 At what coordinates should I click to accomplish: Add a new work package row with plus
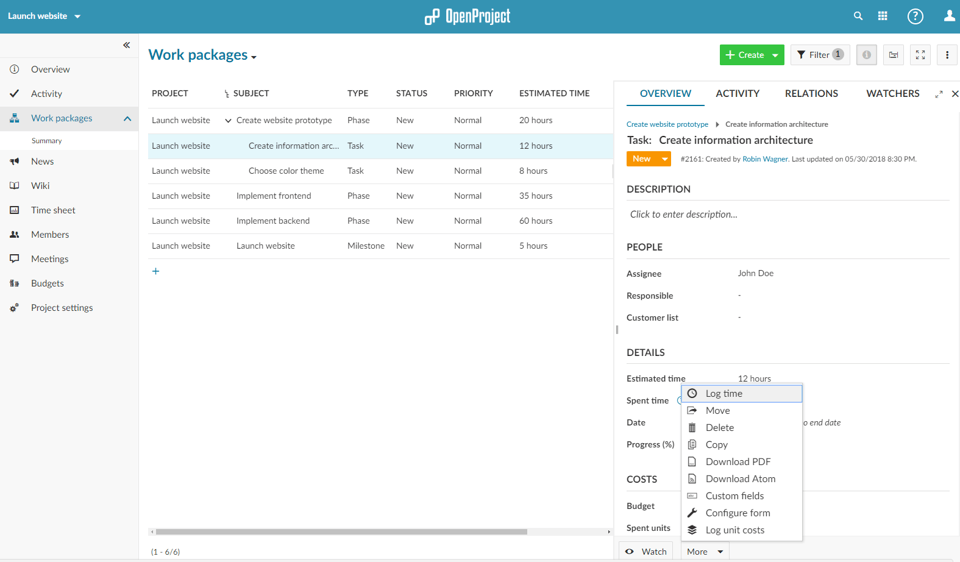tap(156, 271)
